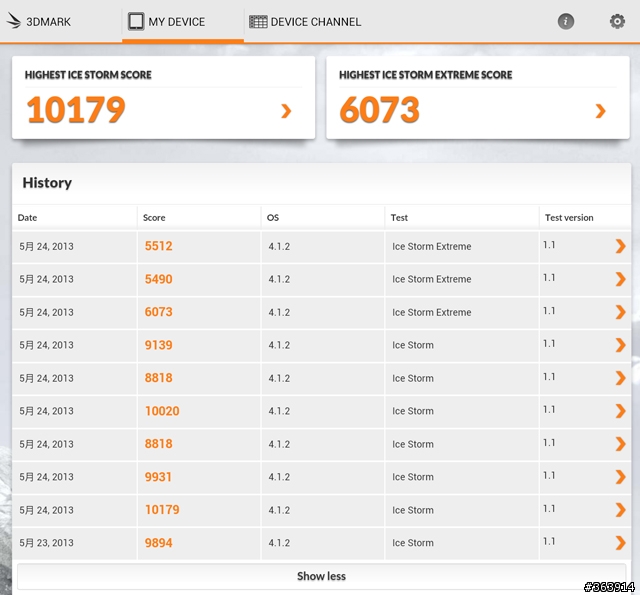Select score 9139 in history
This screenshot has height=595, width=640.
coord(158,345)
